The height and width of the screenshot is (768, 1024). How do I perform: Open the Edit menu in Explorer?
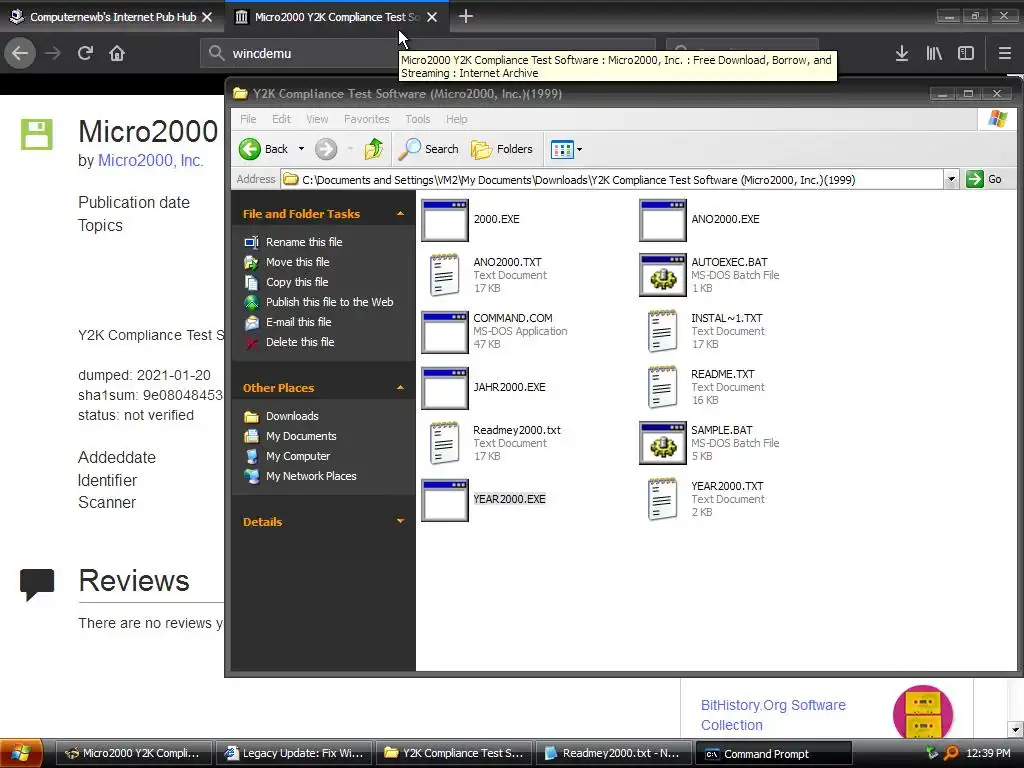coord(281,119)
